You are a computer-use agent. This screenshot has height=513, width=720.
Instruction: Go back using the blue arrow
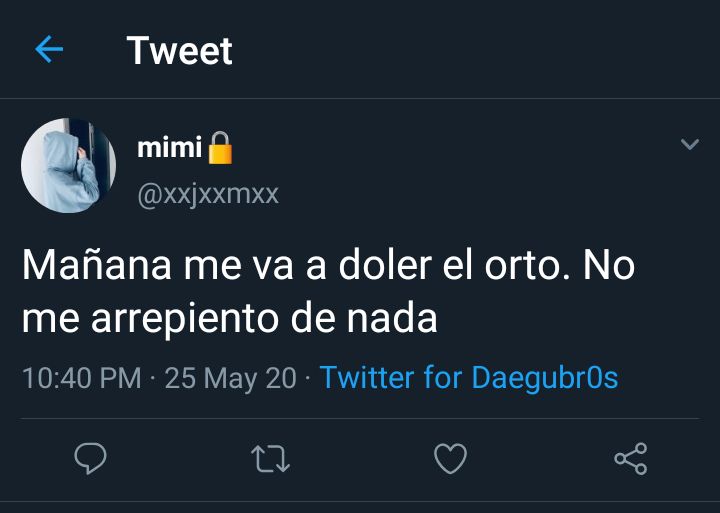click(x=49, y=49)
